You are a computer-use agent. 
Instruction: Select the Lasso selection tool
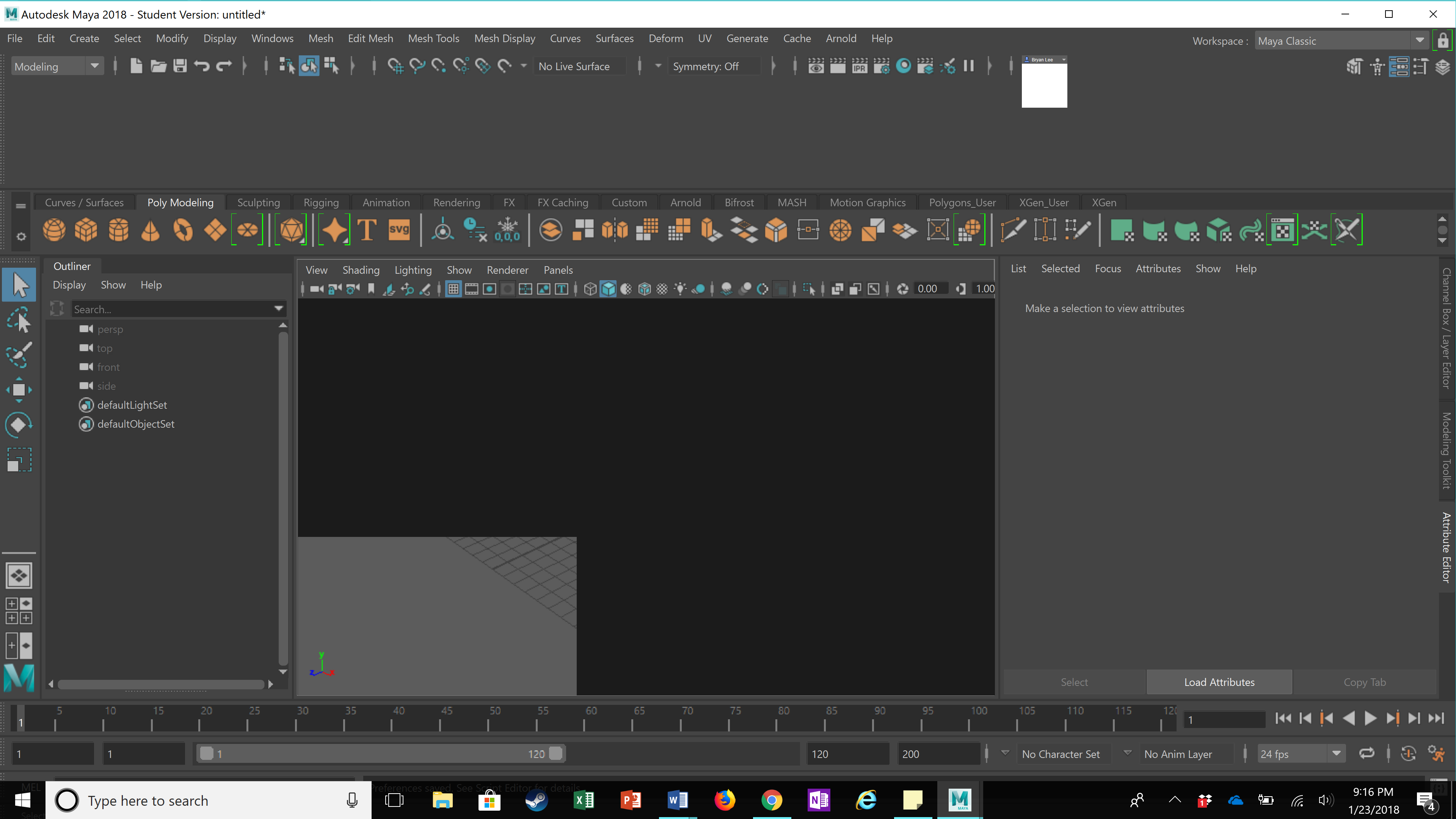coord(19,320)
